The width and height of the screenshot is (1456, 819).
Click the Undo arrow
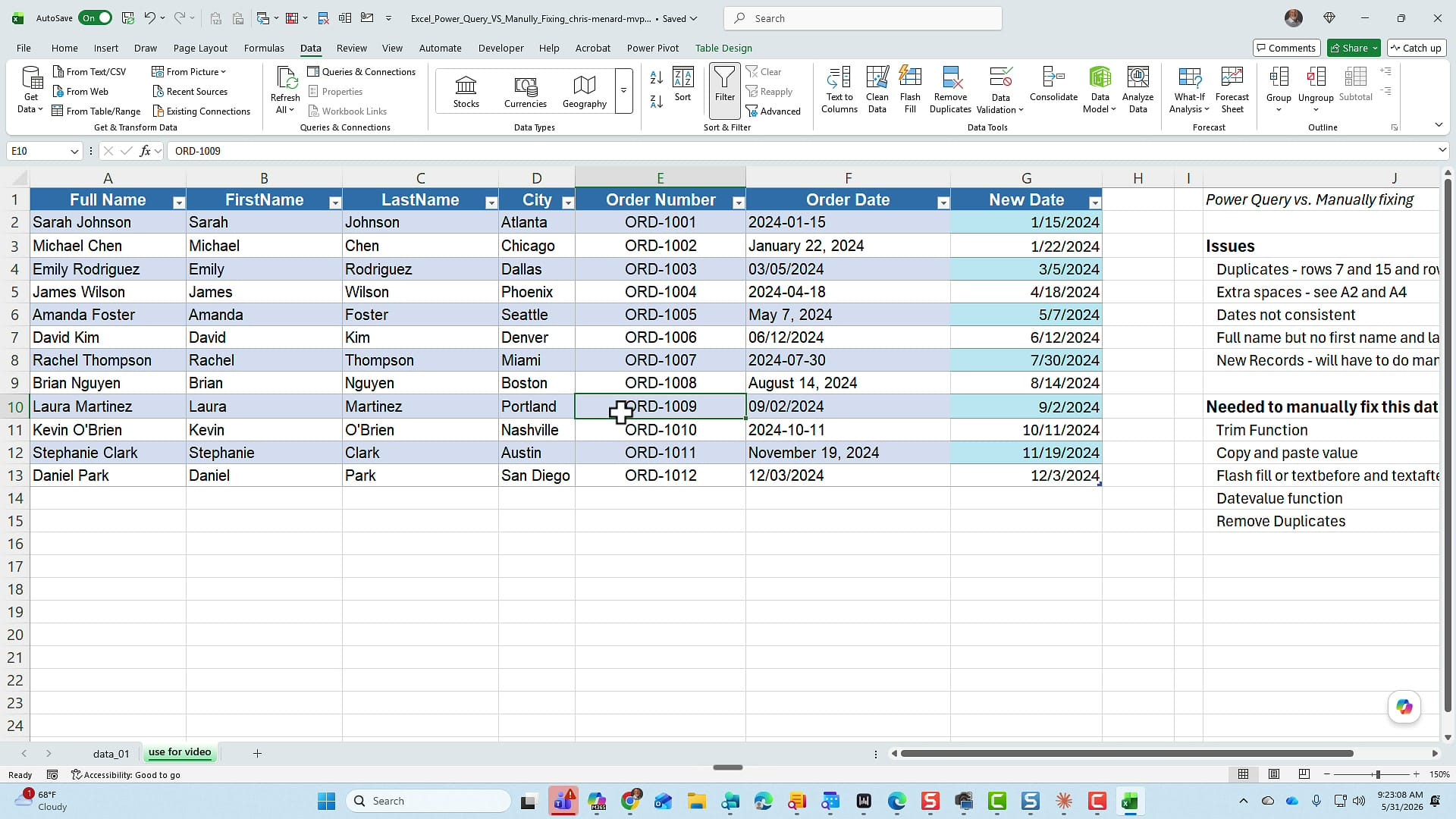150,18
